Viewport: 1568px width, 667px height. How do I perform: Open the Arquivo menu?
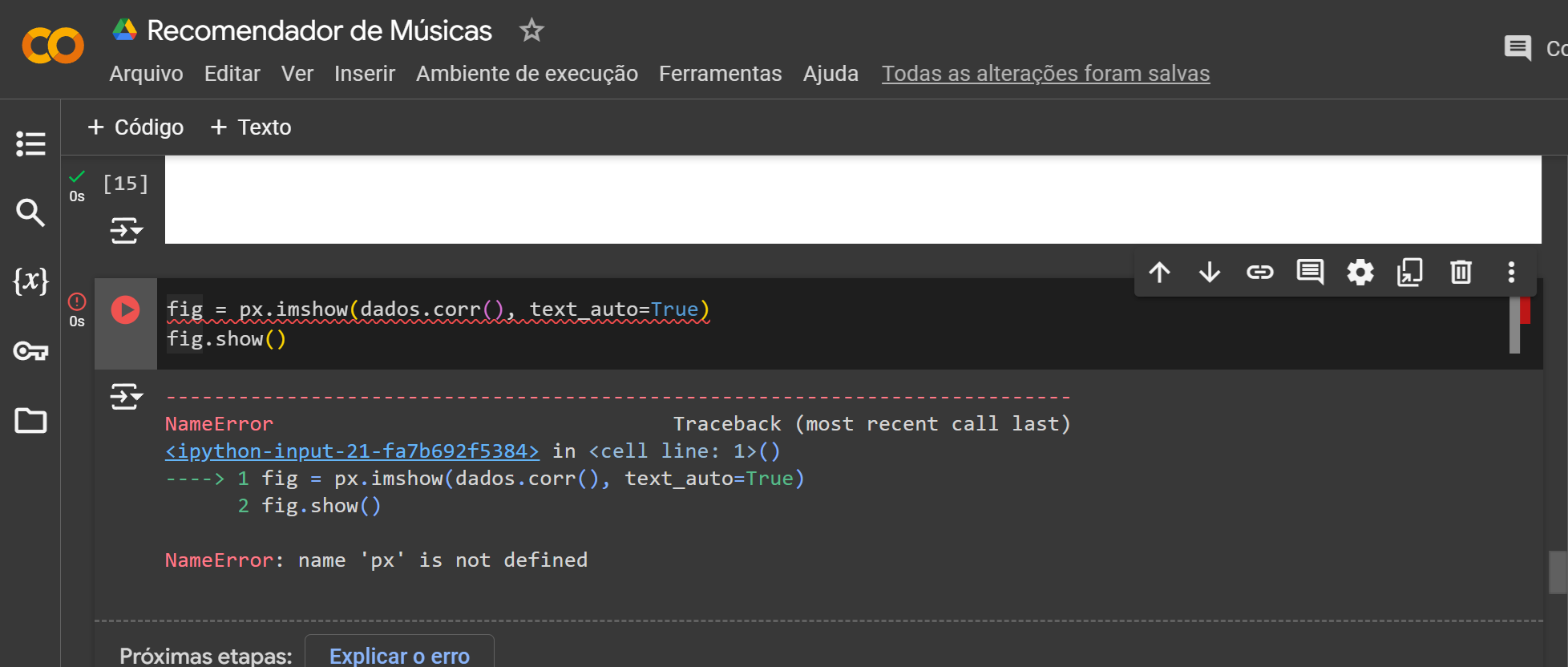[x=146, y=74]
